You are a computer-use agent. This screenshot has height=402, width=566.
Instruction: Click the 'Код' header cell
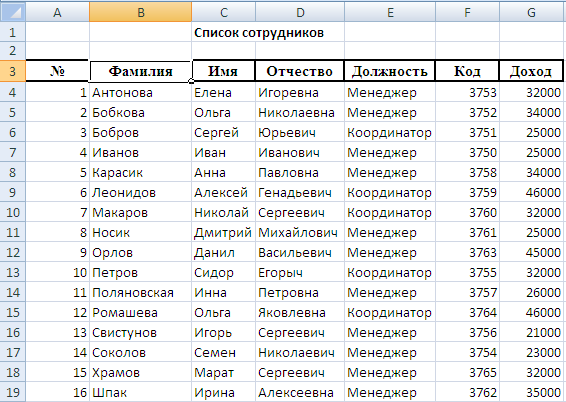[x=467, y=71]
